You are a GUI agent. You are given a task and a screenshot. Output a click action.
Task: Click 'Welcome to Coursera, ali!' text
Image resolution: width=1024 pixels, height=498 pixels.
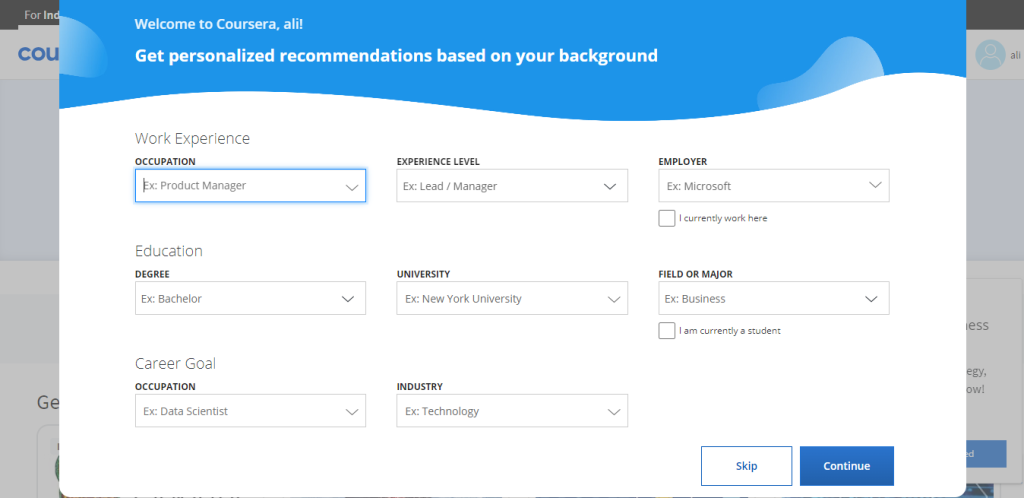click(219, 24)
